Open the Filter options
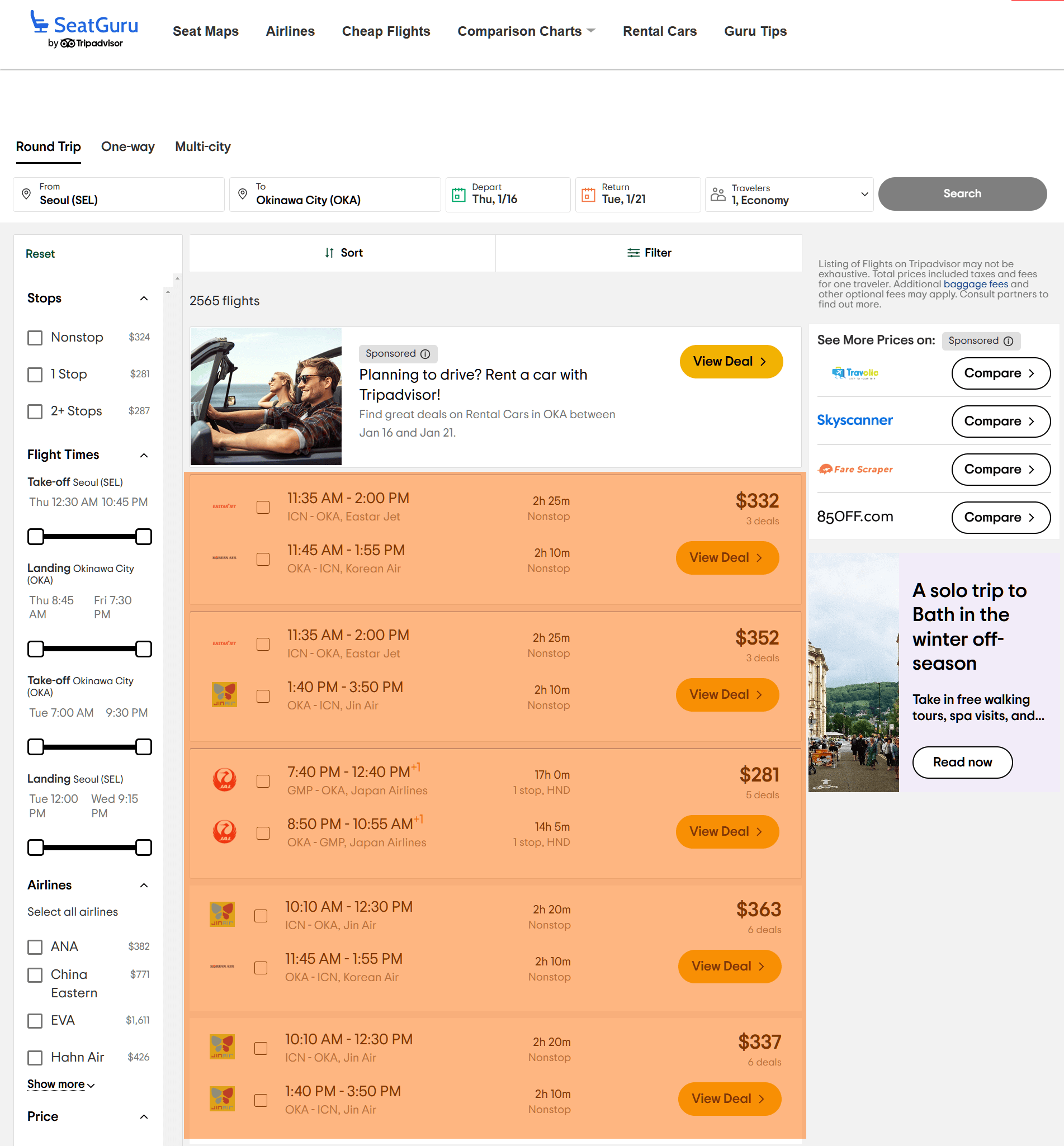1064x1146 pixels. pyautogui.click(x=649, y=253)
